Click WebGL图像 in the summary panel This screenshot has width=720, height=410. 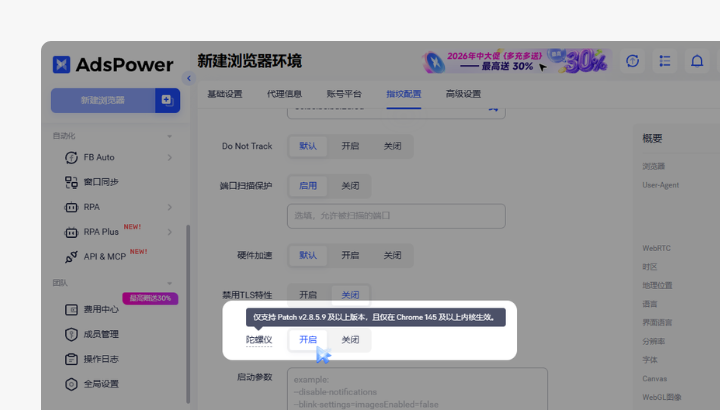[662, 397]
